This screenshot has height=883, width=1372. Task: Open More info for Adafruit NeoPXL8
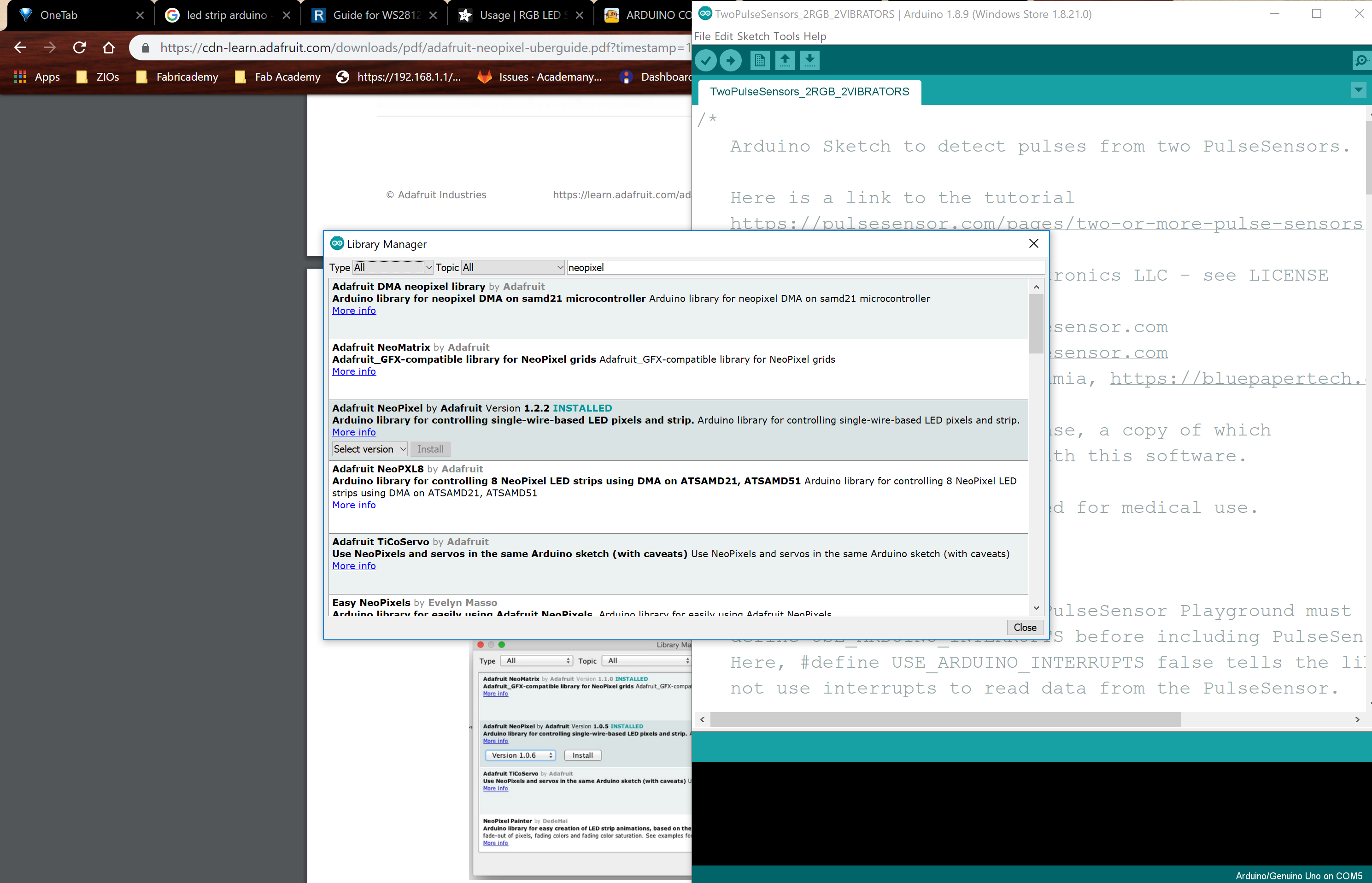coord(354,505)
